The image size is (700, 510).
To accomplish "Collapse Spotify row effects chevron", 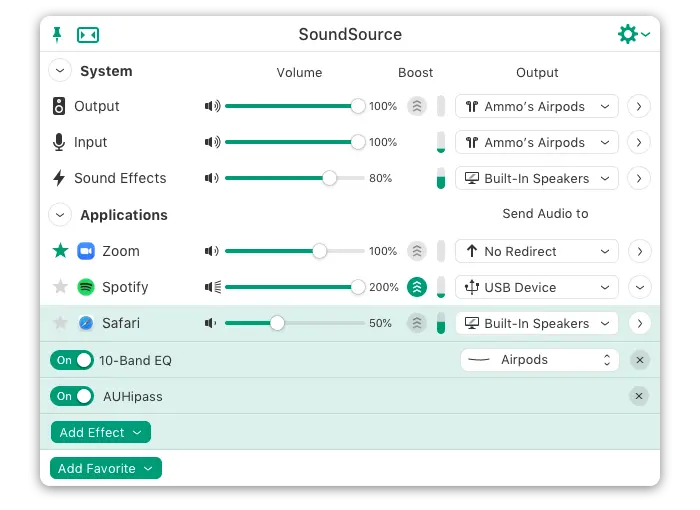I will [x=639, y=287].
